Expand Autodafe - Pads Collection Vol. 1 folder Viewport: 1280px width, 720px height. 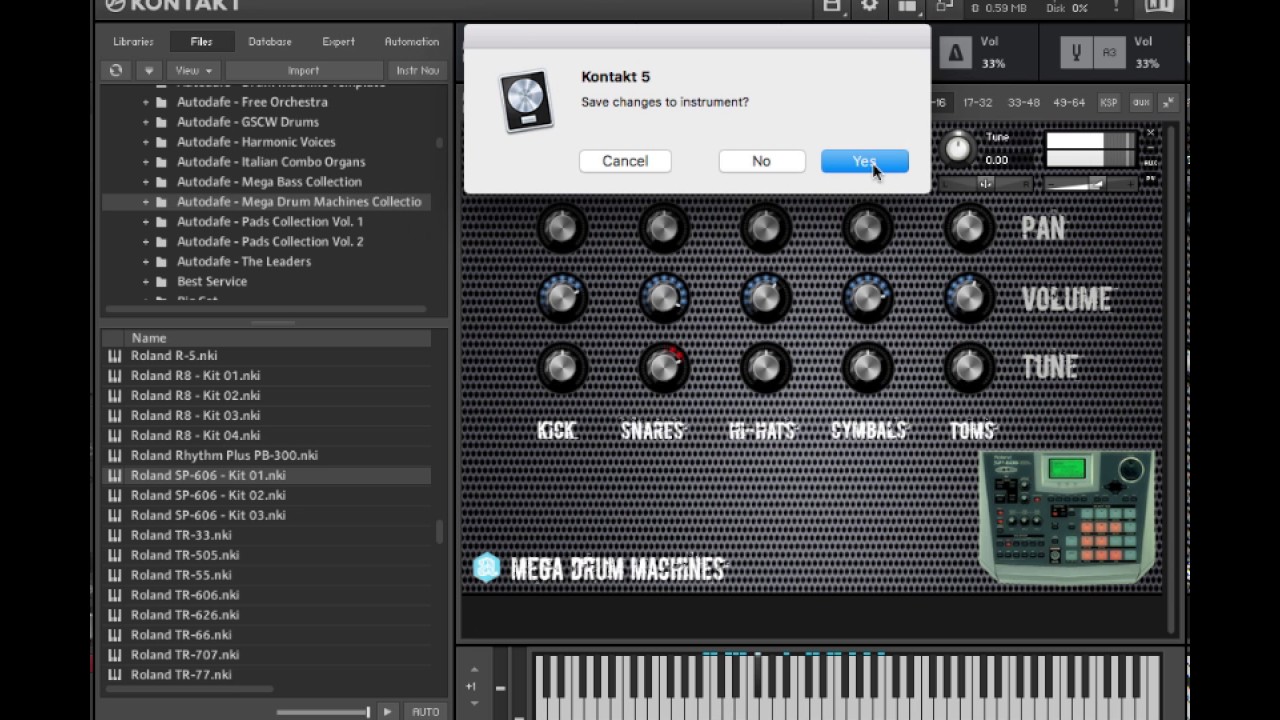coord(146,222)
